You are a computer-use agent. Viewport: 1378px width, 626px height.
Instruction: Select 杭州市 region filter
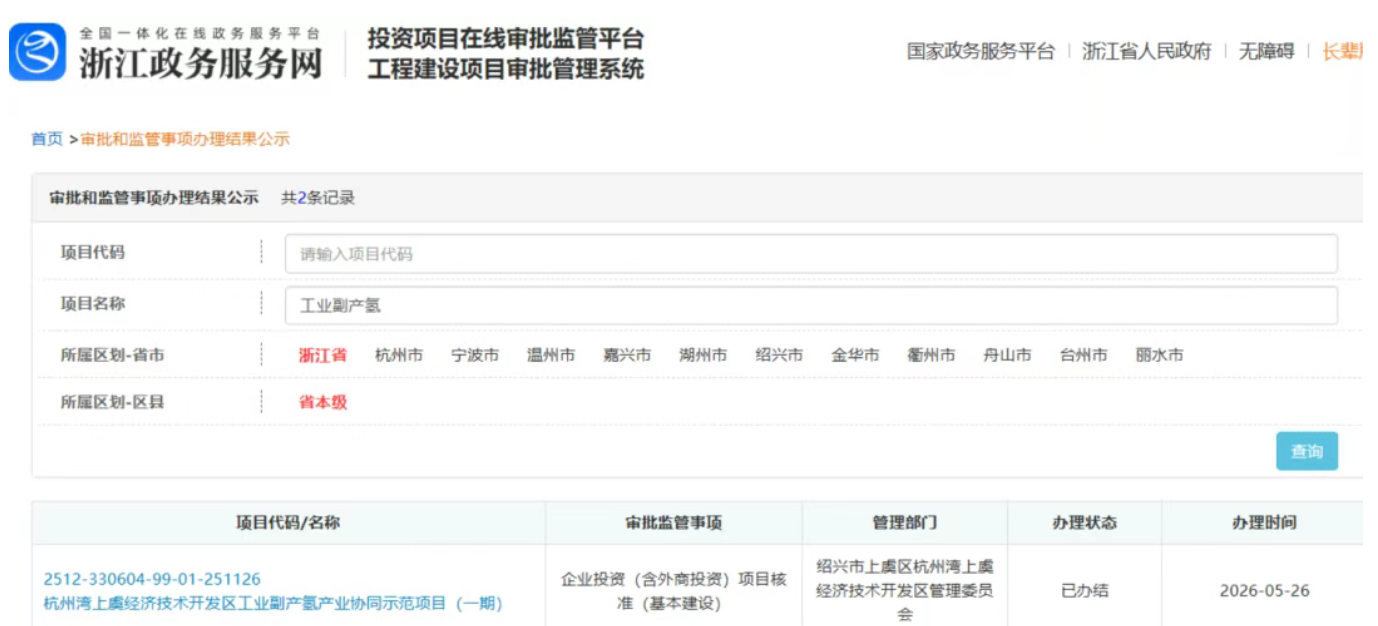(x=399, y=355)
